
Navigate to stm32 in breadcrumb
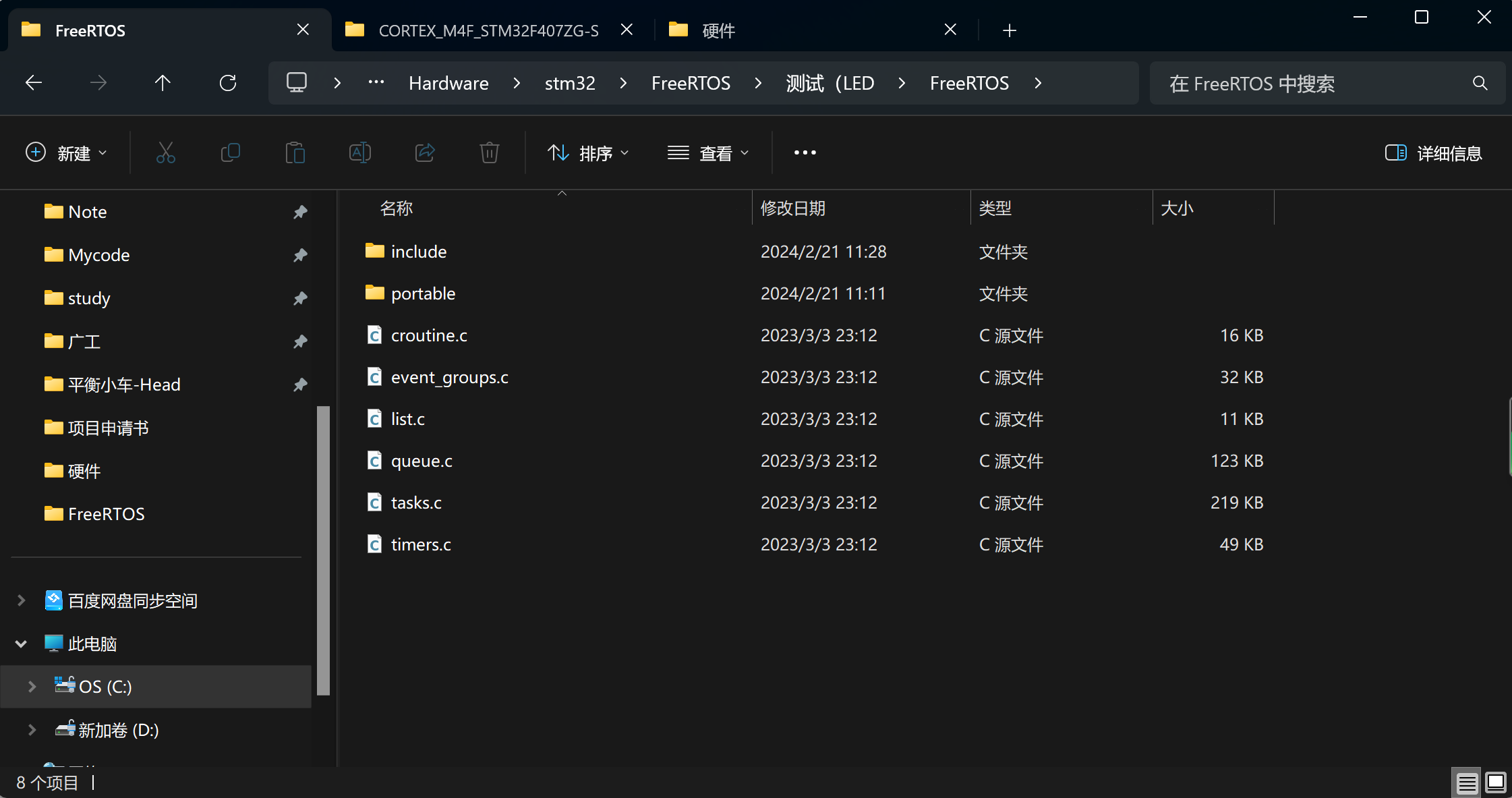tap(570, 83)
